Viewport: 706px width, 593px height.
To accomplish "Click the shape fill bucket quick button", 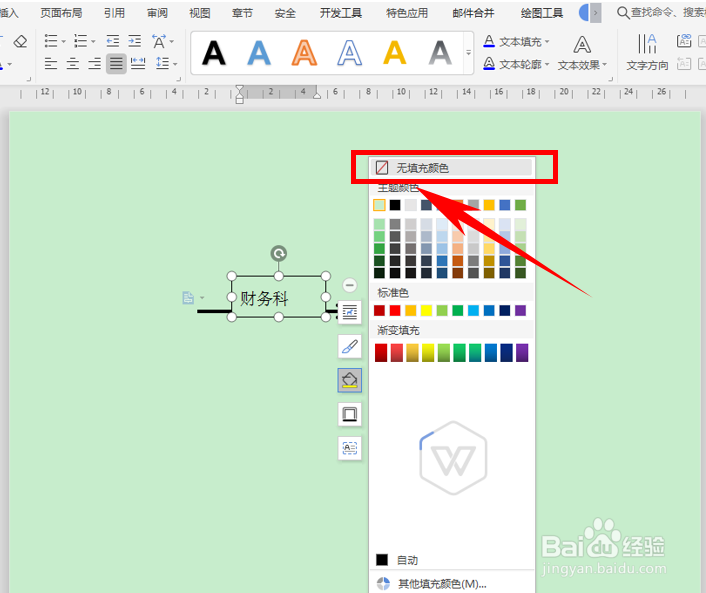I will click(350, 380).
